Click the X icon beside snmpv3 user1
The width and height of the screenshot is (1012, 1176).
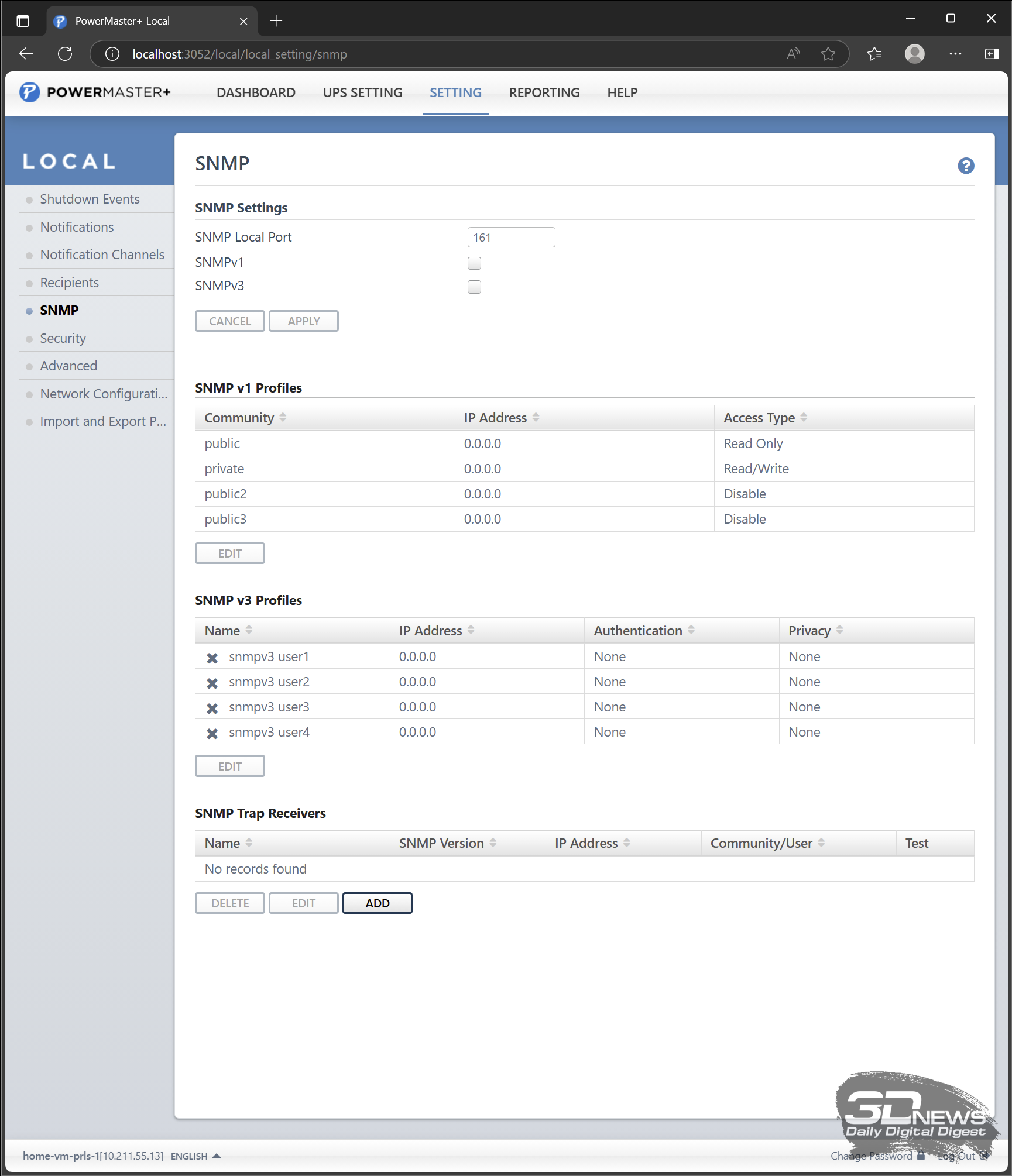coord(212,658)
